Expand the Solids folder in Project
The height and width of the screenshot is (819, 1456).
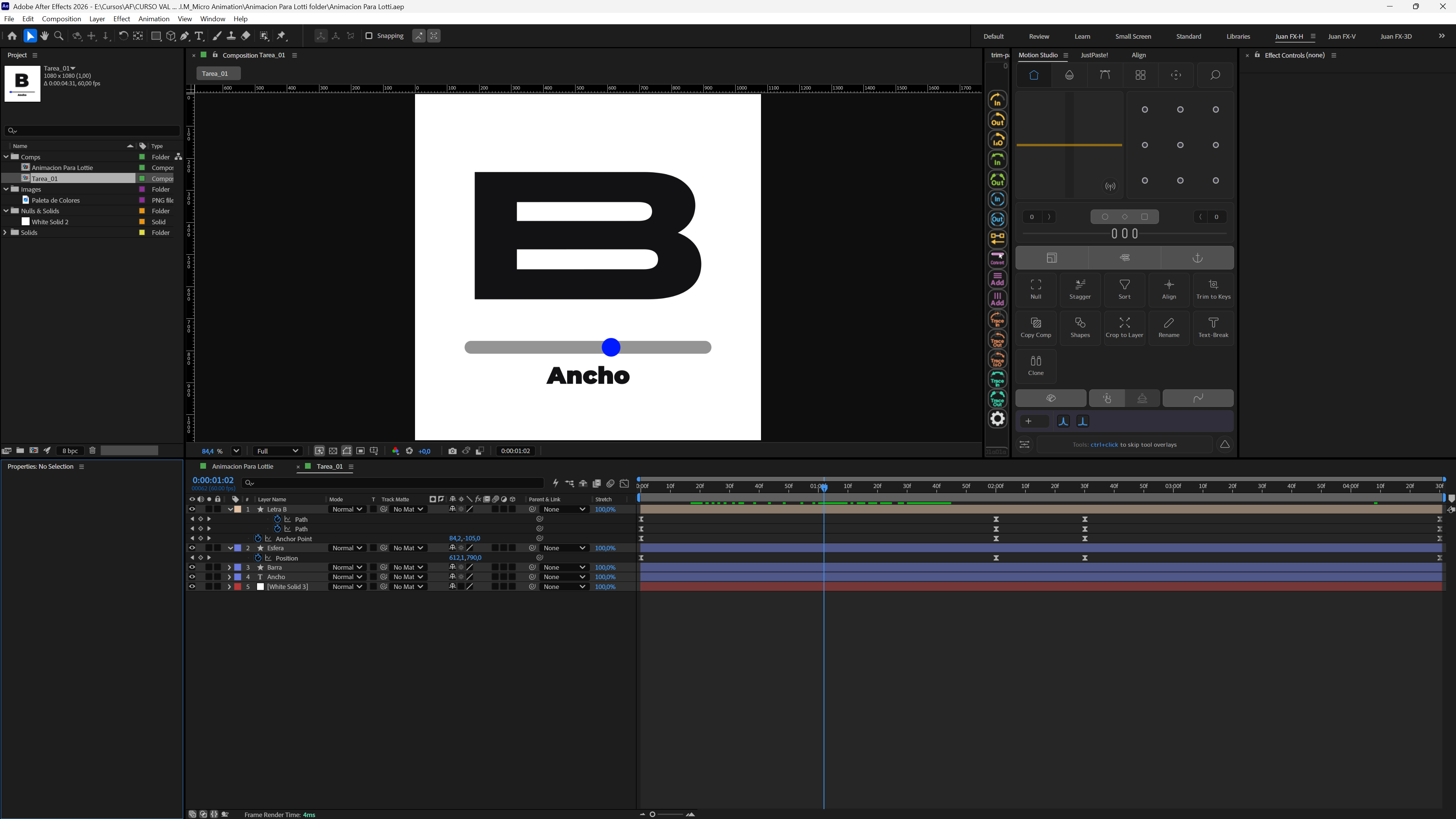(5, 233)
